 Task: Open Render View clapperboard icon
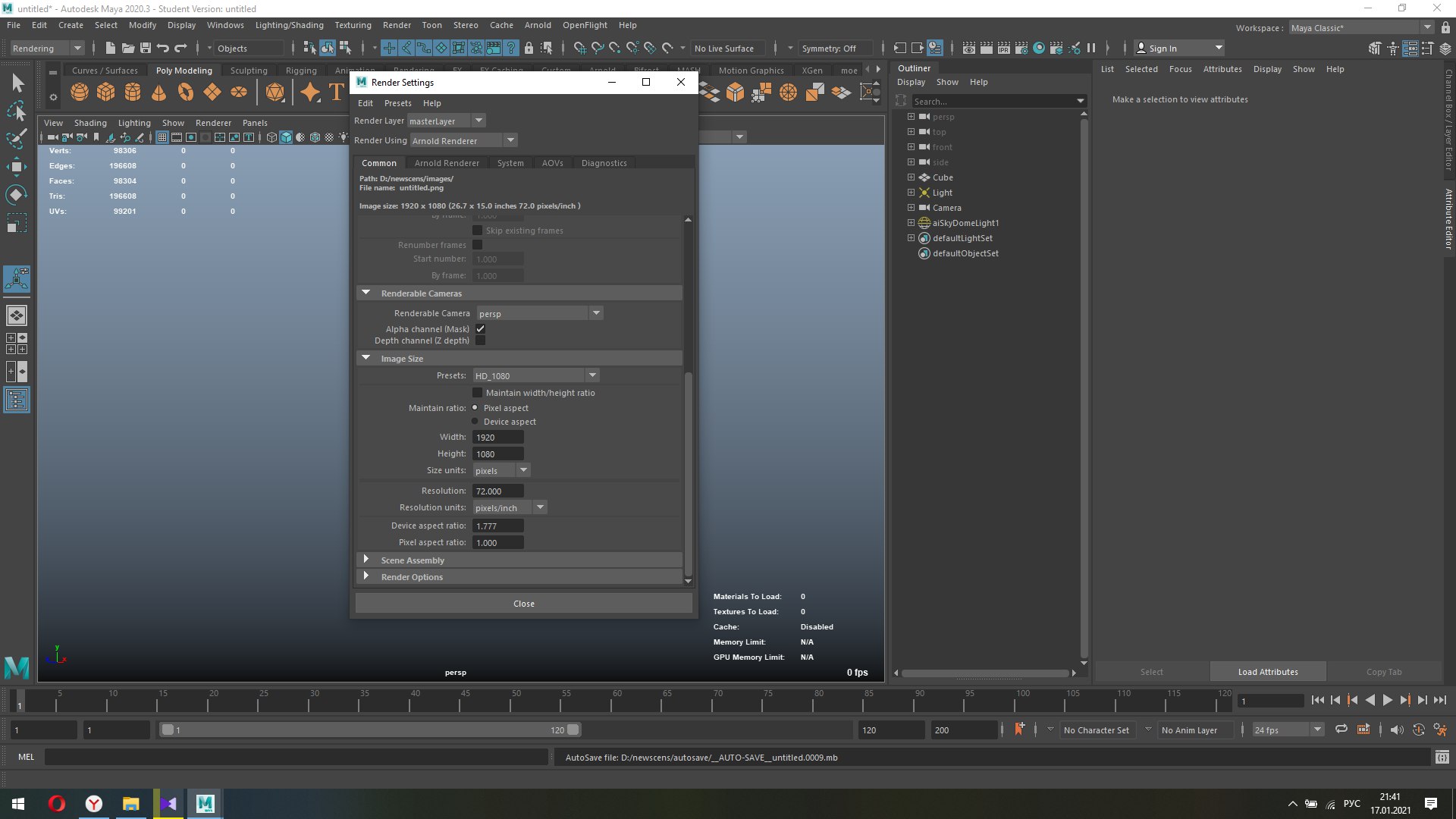tap(969, 48)
